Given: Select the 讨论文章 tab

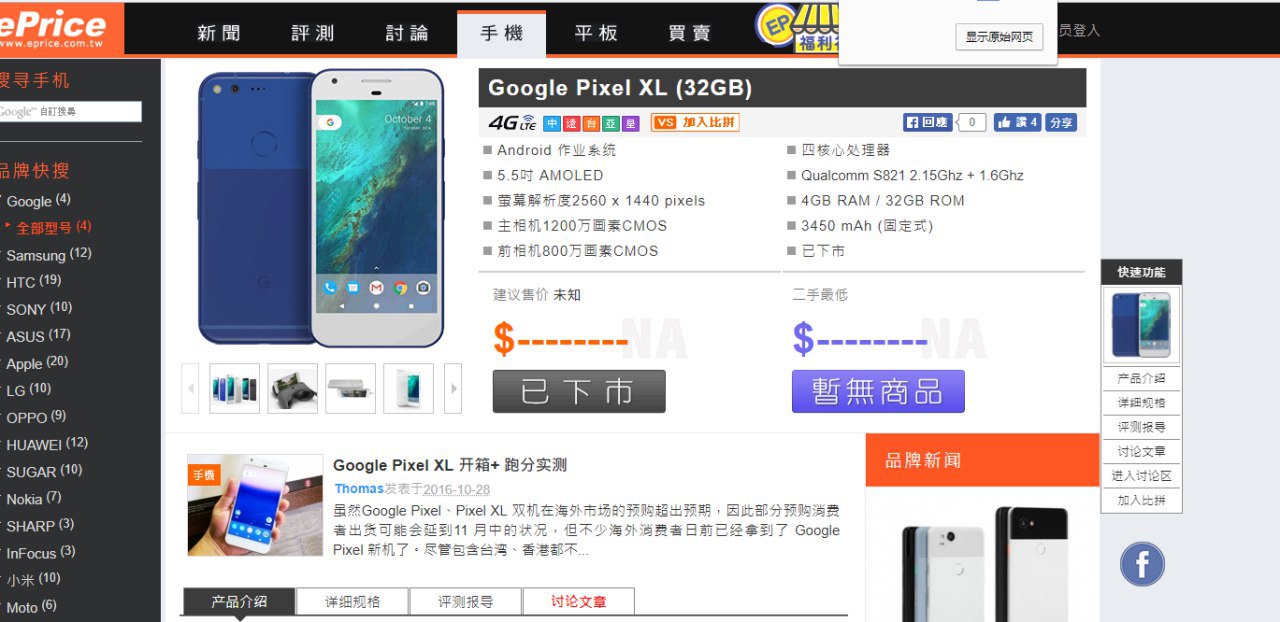Looking at the screenshot, I should pyautogui.click(x=579, y=602).
